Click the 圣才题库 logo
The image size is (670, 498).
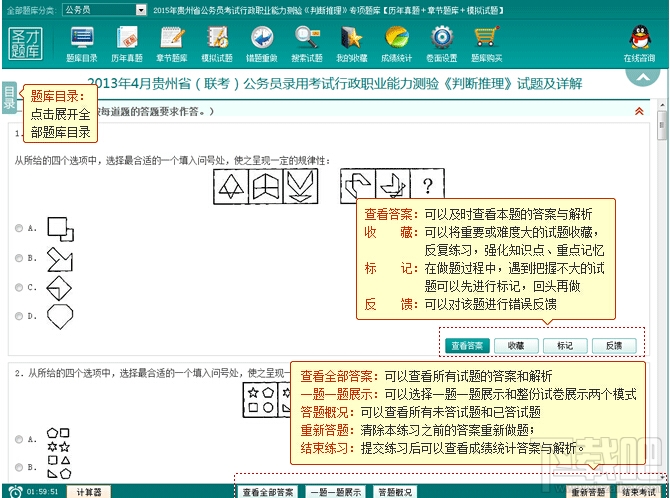click(26, 44)
